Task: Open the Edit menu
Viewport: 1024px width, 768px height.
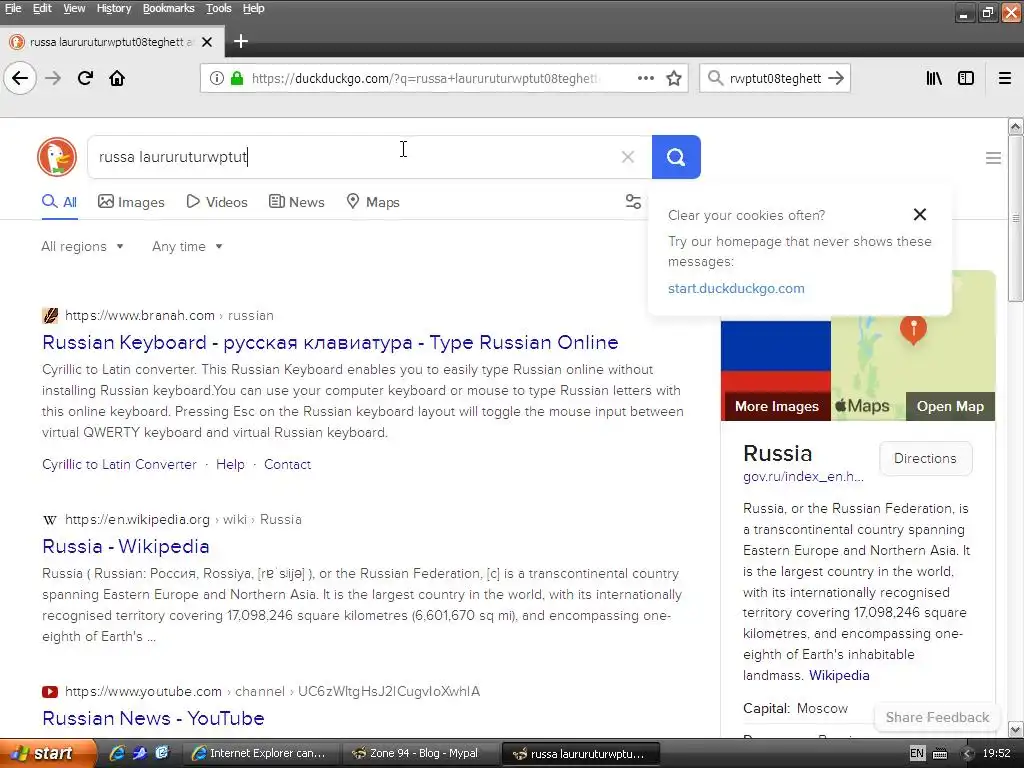Action: pos(42,8)
